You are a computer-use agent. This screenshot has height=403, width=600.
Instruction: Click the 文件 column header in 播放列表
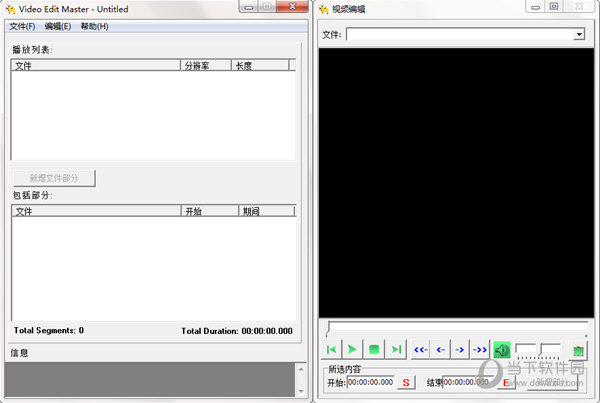click(96, 65)
